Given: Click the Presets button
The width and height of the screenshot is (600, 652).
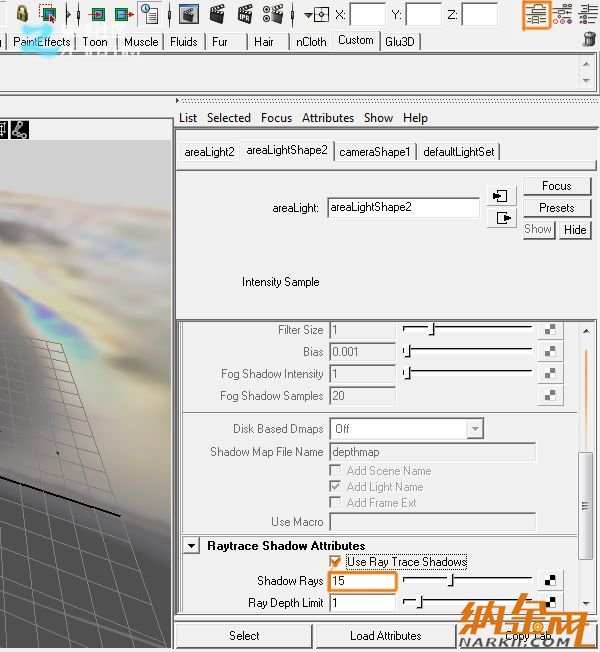Looking at the screenshot, I should (x=556, y=208).
